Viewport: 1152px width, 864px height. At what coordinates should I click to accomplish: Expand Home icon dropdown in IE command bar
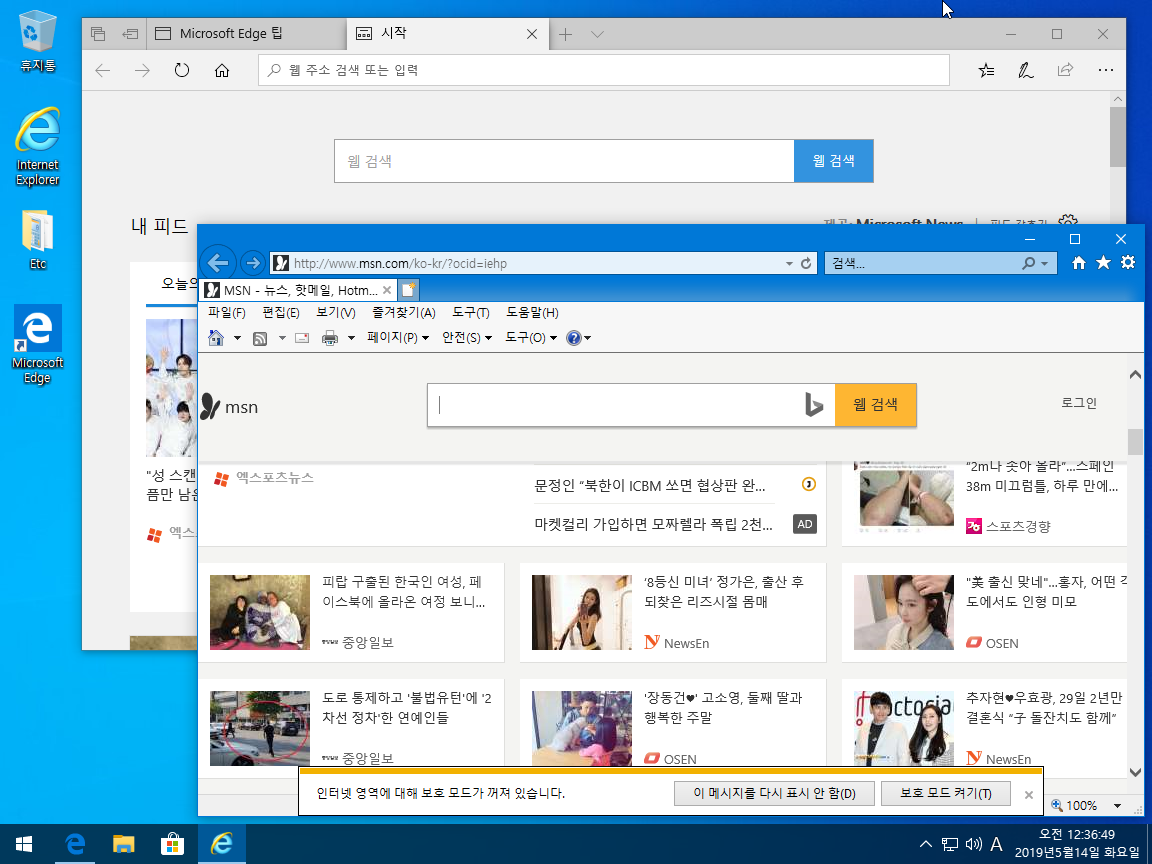(x=237, y=338)
